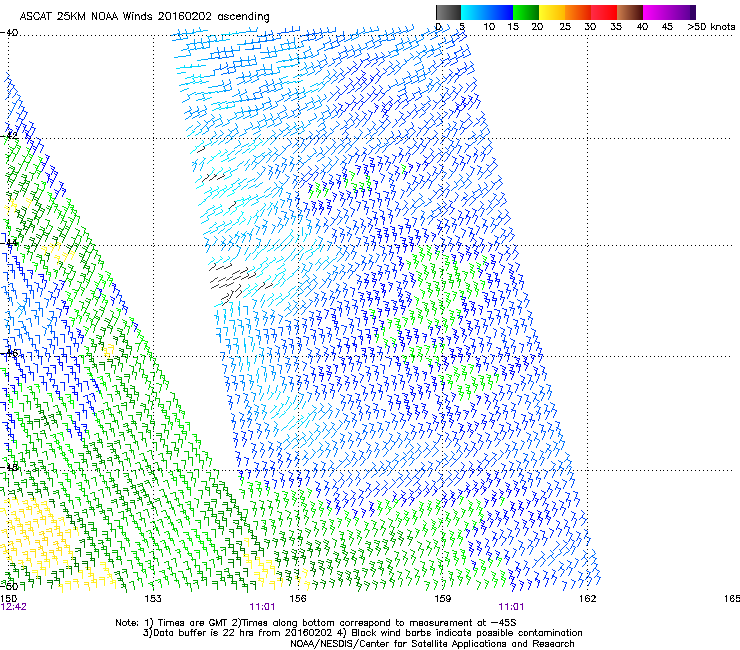
Task: Click the magenta 40-45 knots legend swatch
Action: coord(656,12)
